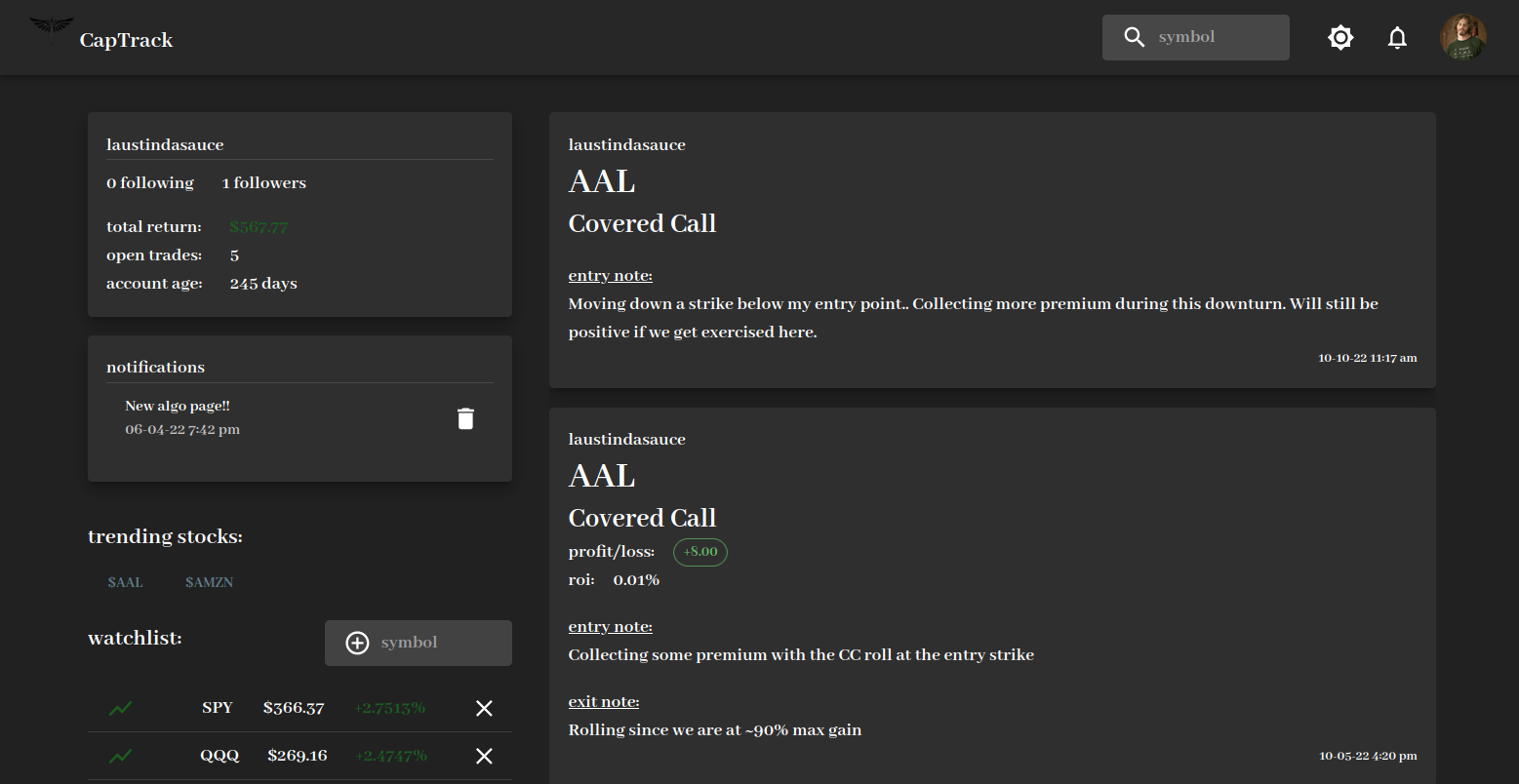
Task: Toggle the brightness theme icon
Action: [x=1340, y=38]
